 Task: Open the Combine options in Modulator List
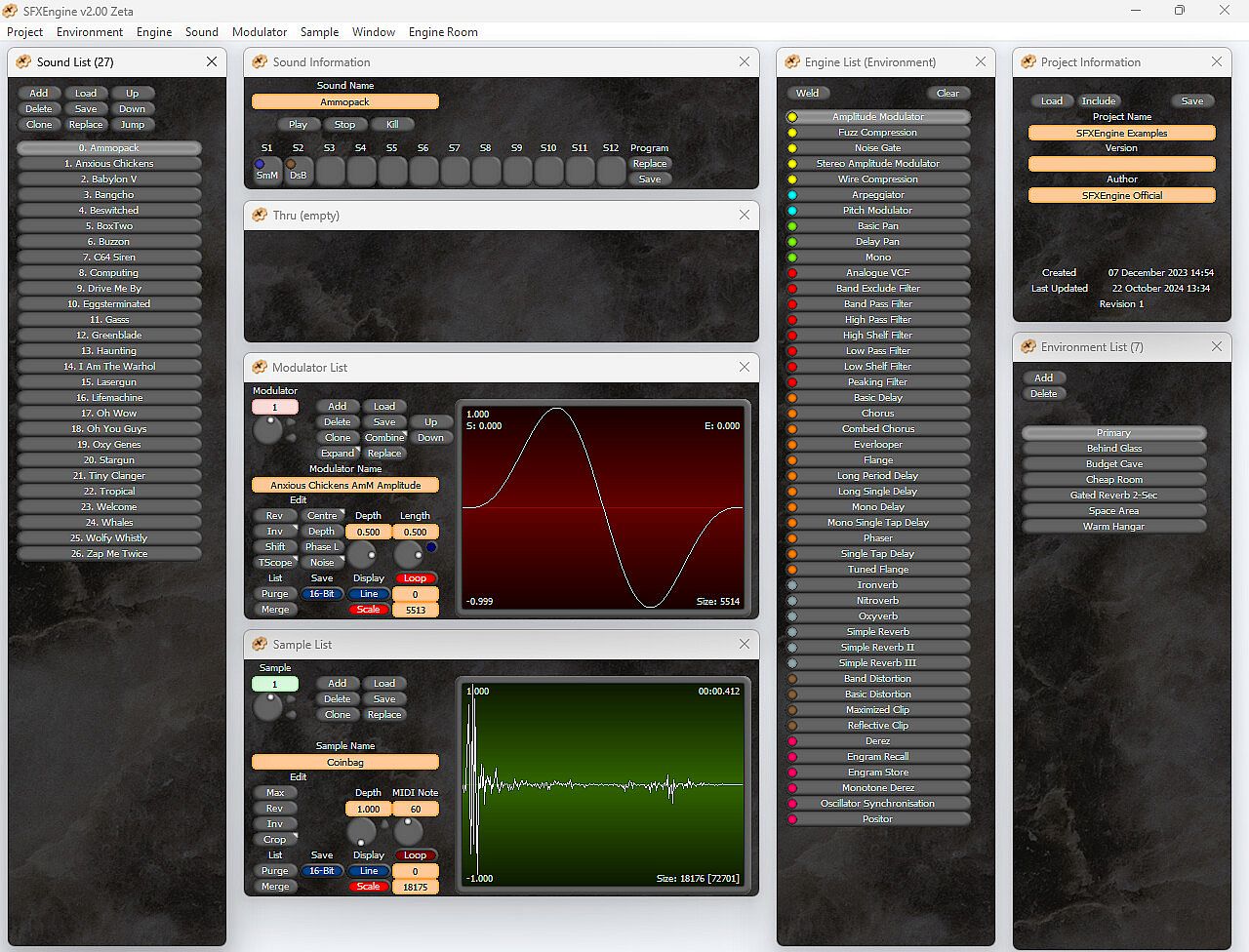pyautogui.click(x=384, y=438)
